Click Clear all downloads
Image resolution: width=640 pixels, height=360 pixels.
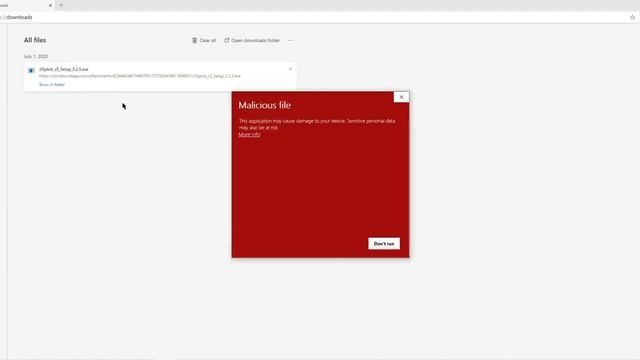[204, 40]
